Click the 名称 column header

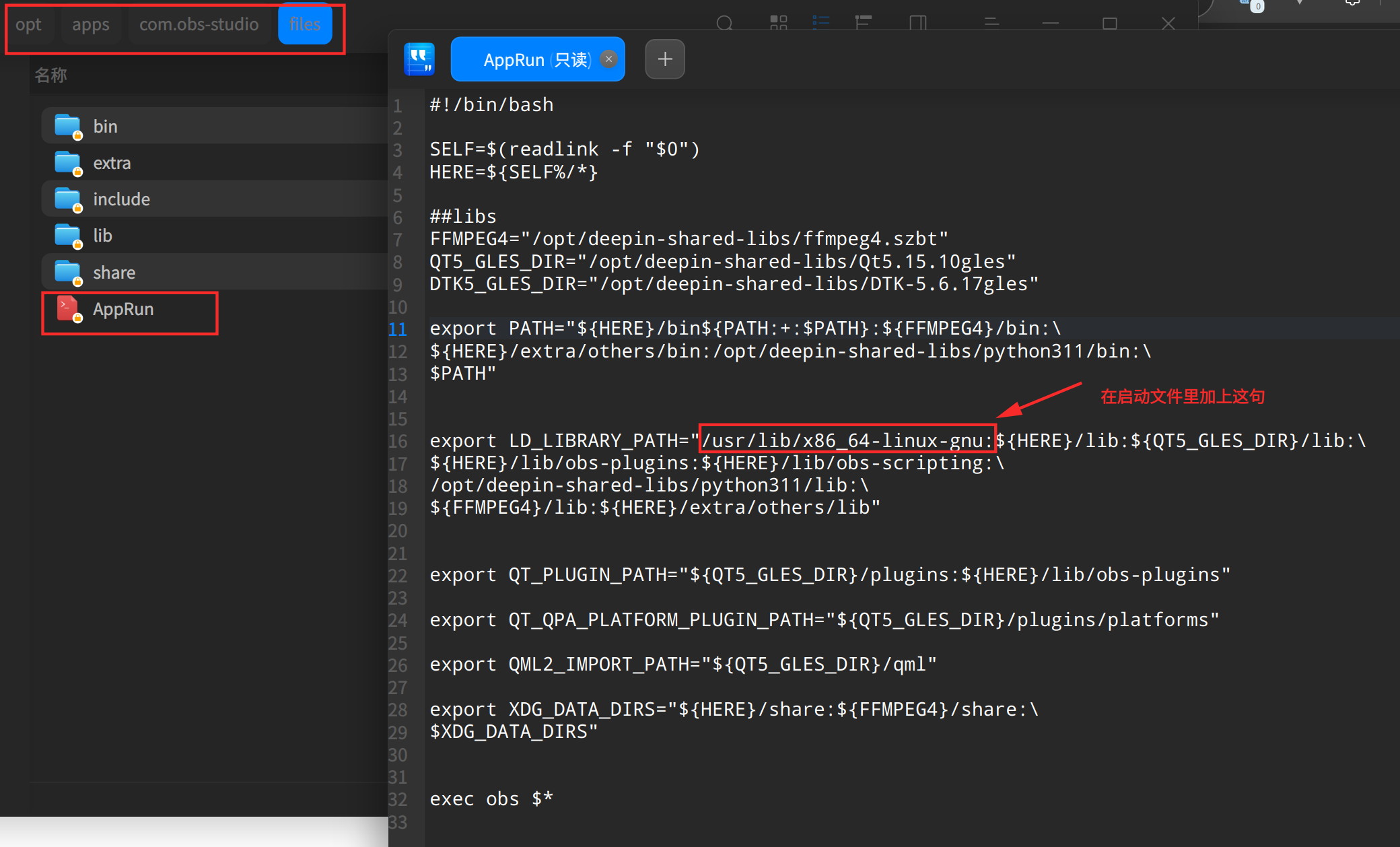pos(51,75)
